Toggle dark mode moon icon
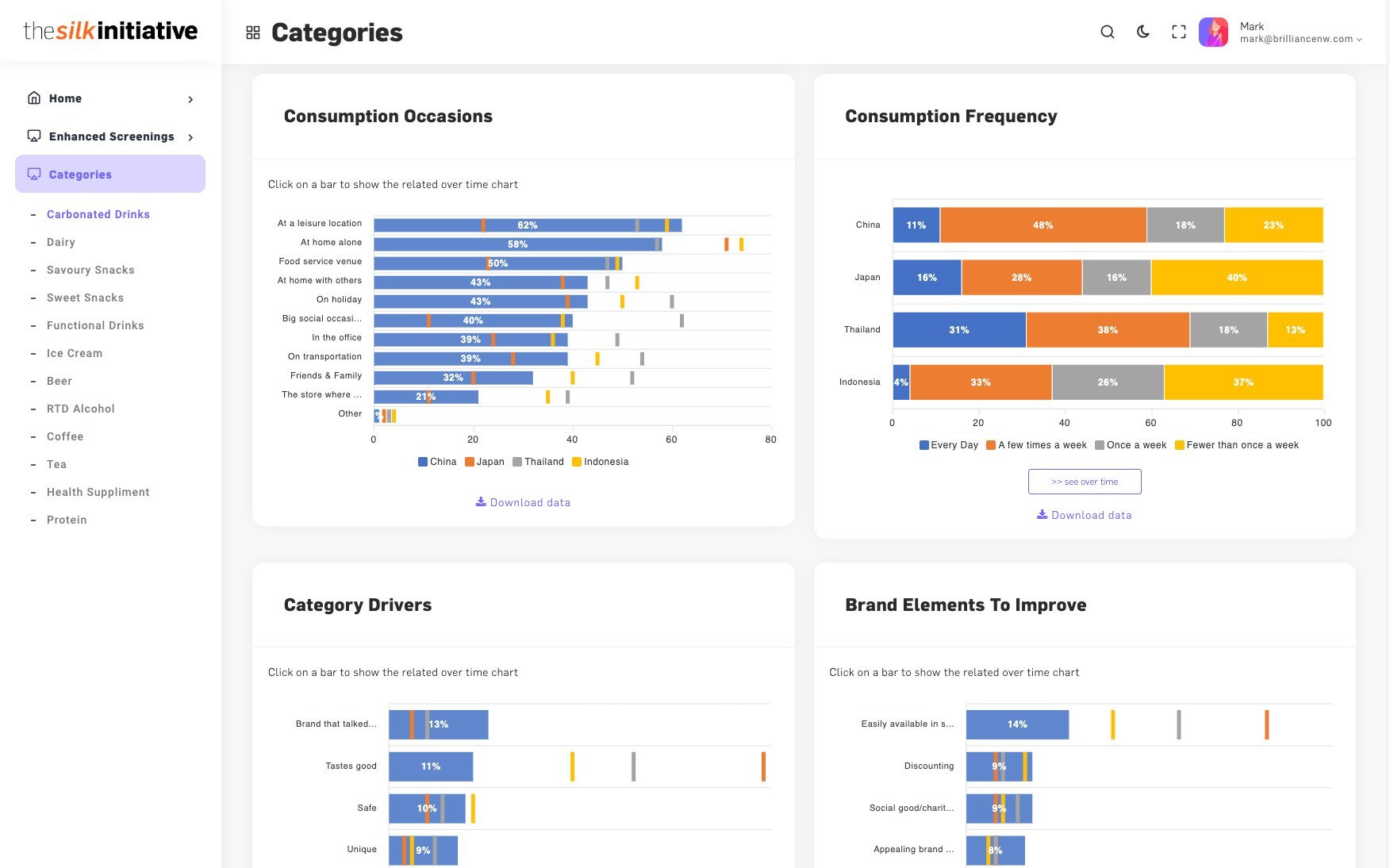This screenshot has height=868, width=1390. click(1143, 32)
